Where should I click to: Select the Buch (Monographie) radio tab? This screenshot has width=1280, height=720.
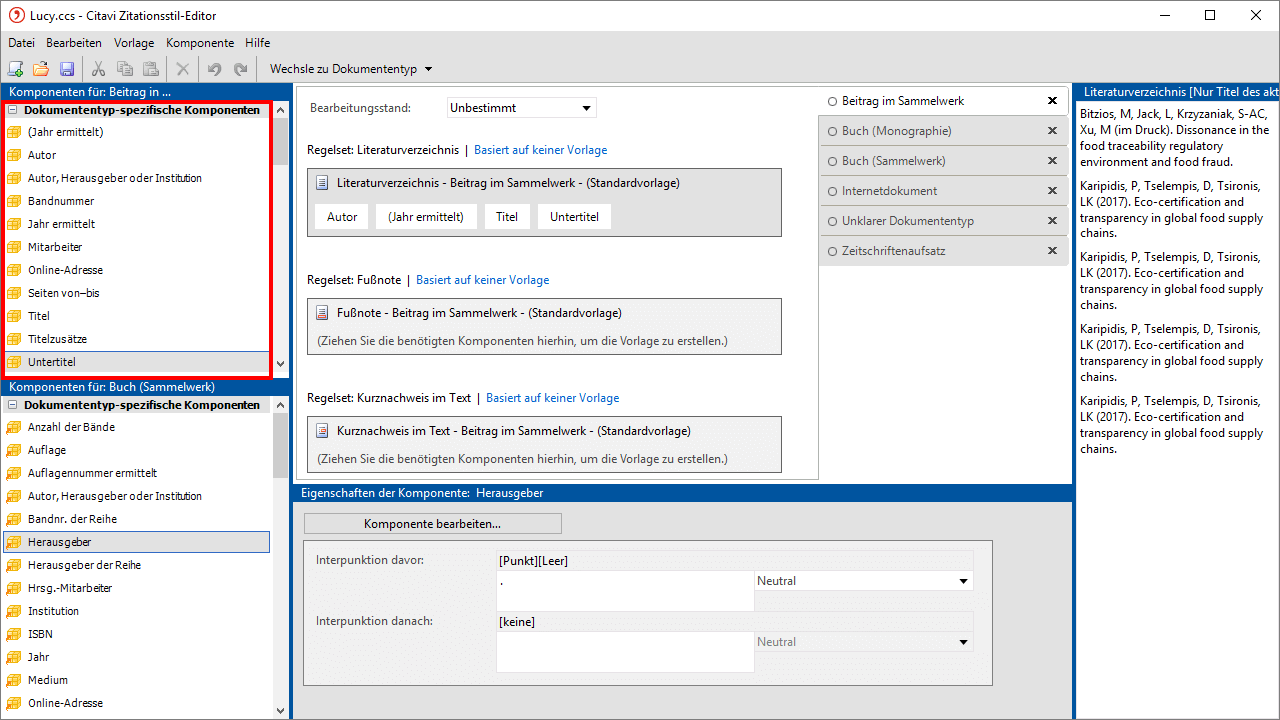896,131
